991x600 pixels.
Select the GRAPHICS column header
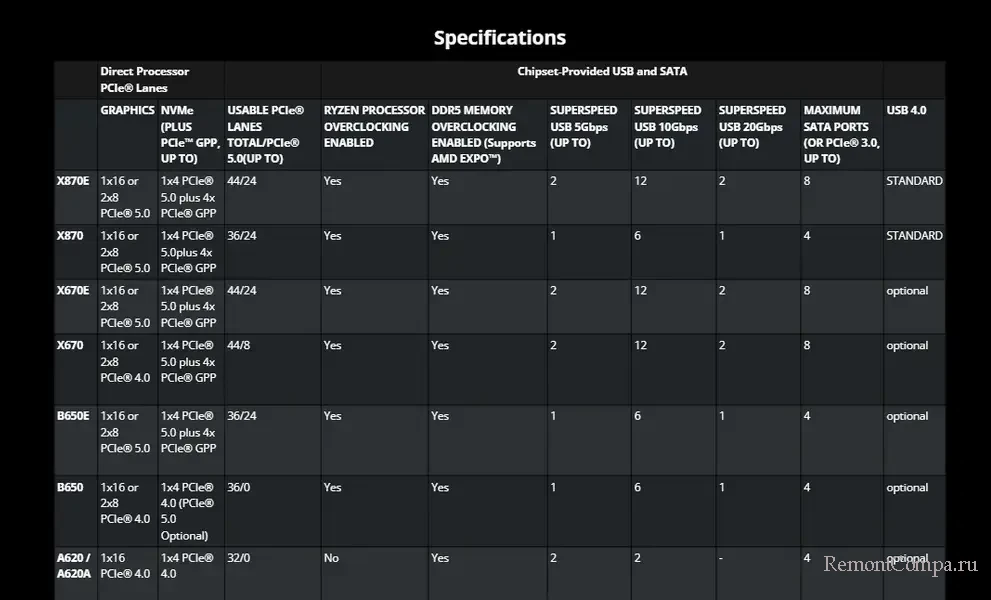127,110
